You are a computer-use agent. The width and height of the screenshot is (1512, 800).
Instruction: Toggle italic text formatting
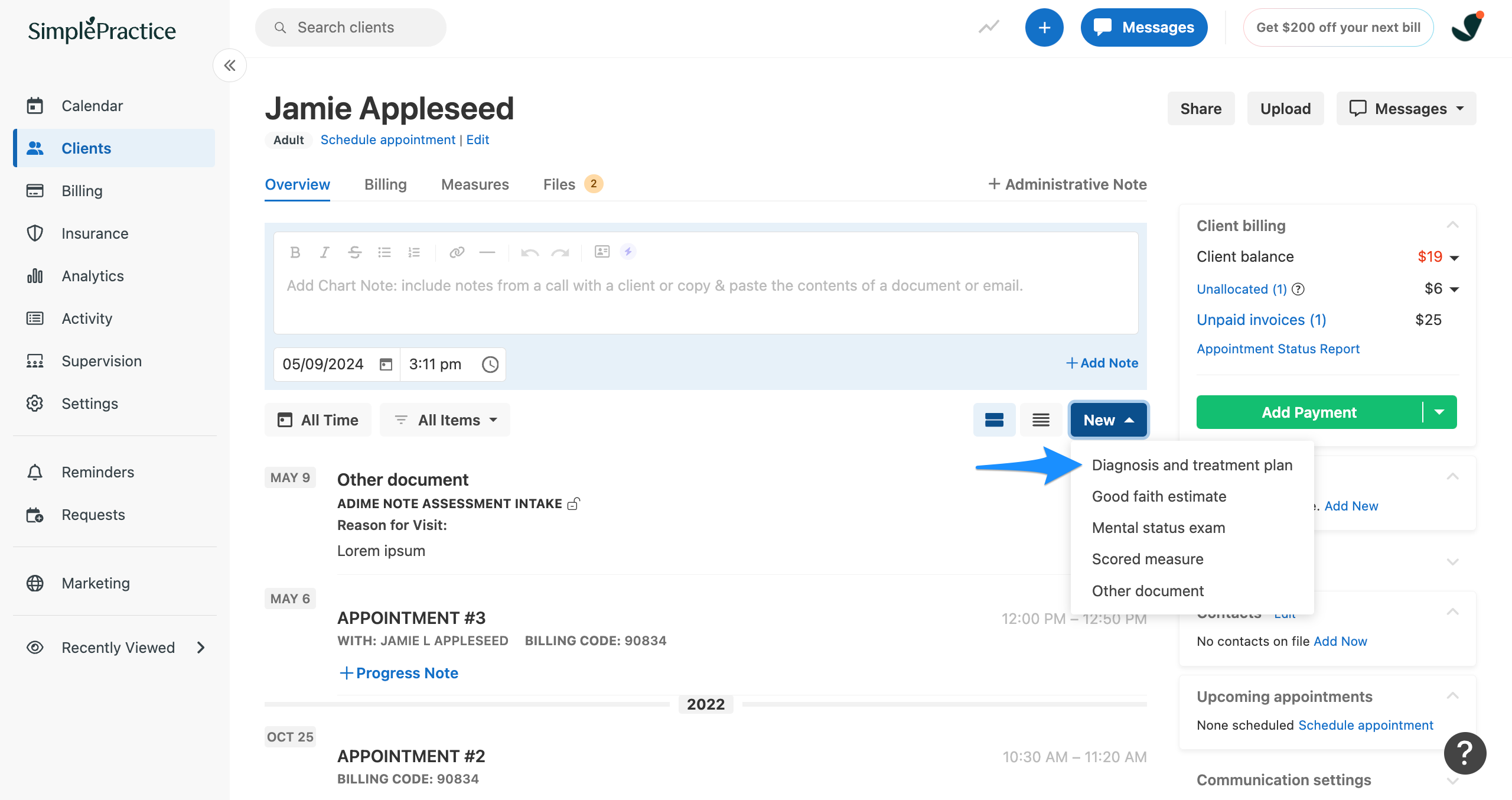click(x=324, y=252)
